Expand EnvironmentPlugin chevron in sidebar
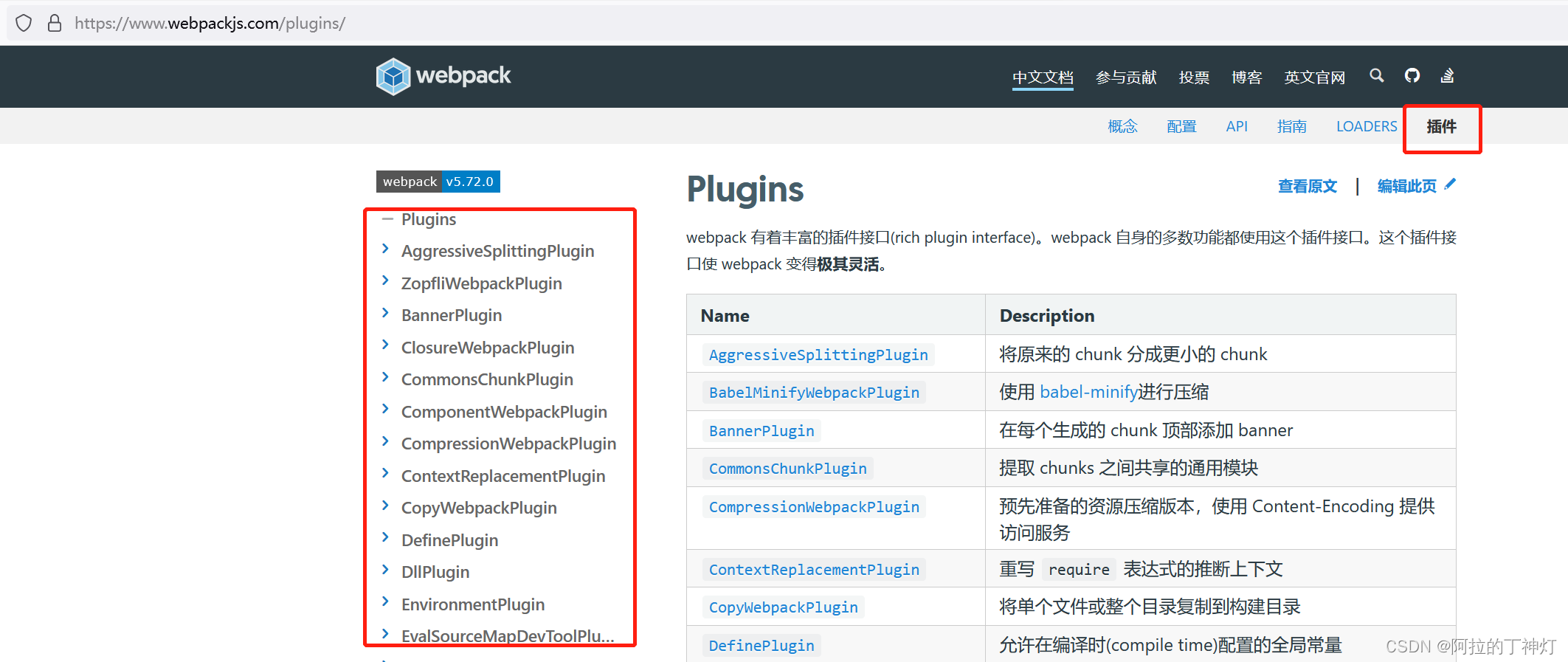 point(385,601)
